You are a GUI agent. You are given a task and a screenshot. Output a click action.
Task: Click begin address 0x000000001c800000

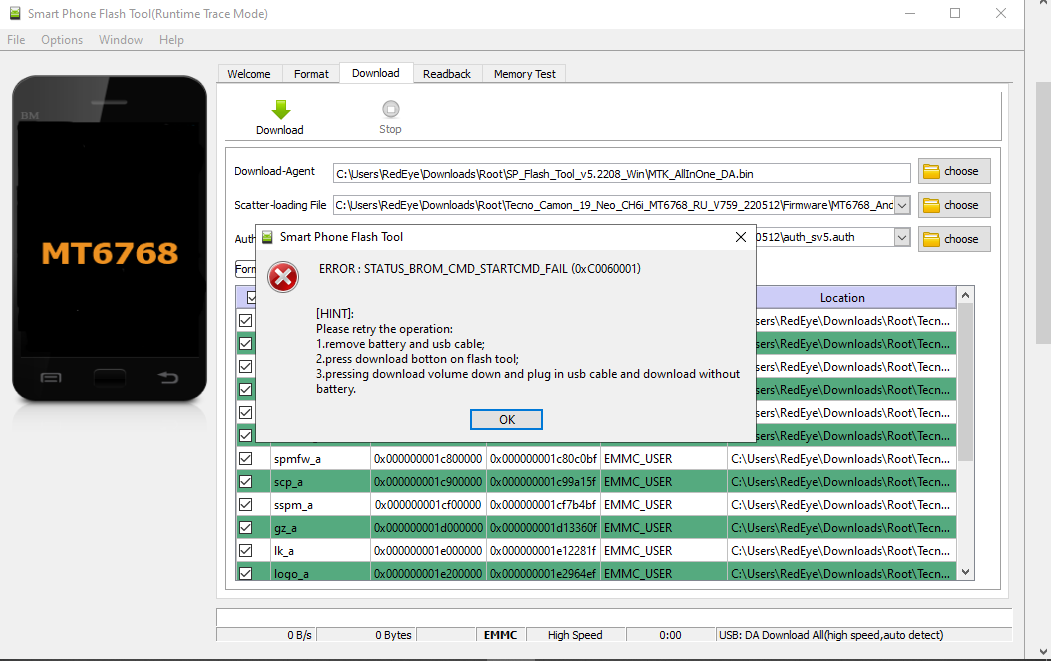(x=428, y=459)
